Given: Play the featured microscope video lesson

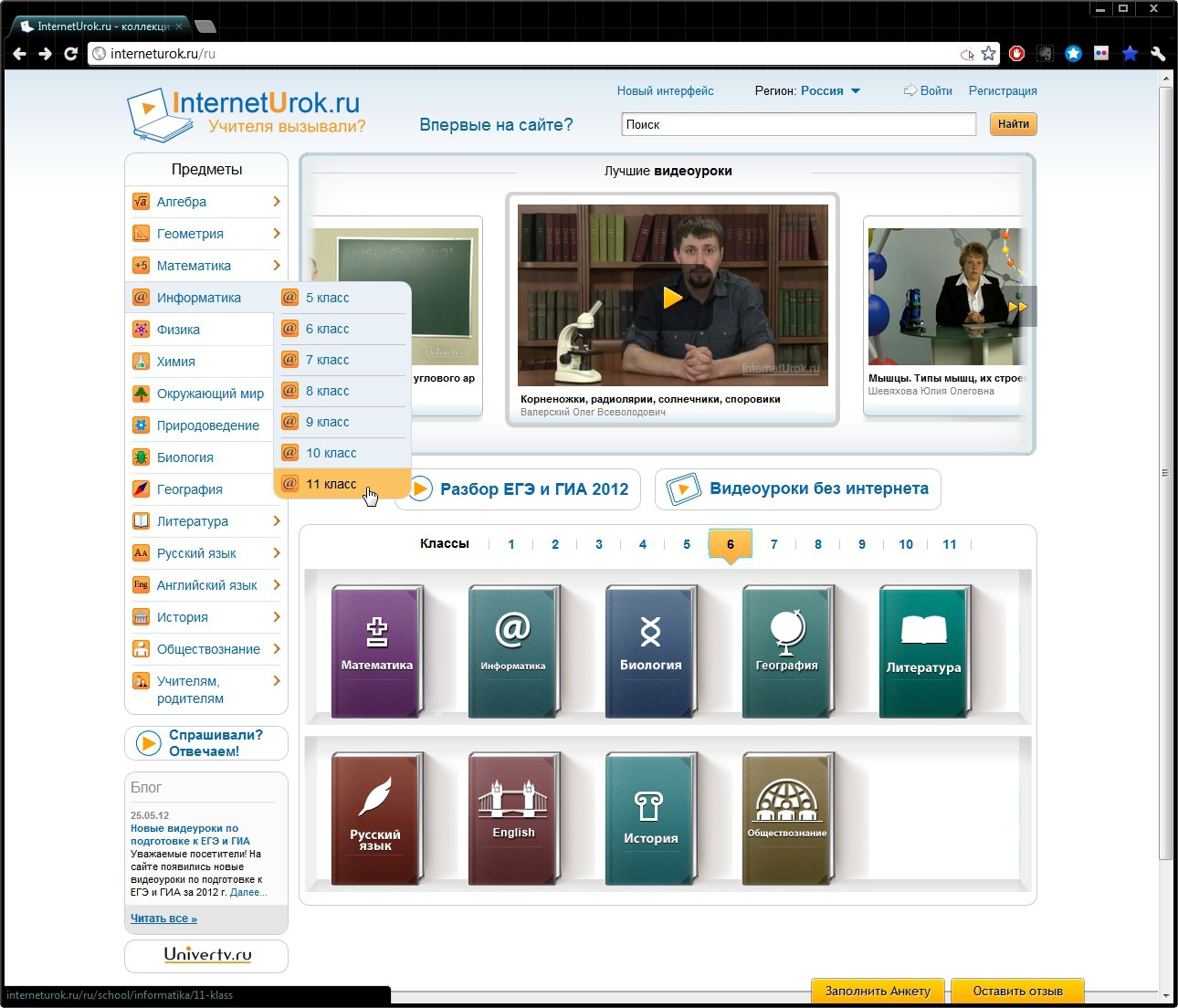Looking at the screenshot, I should pyautogui.click(x=673, y=298).
